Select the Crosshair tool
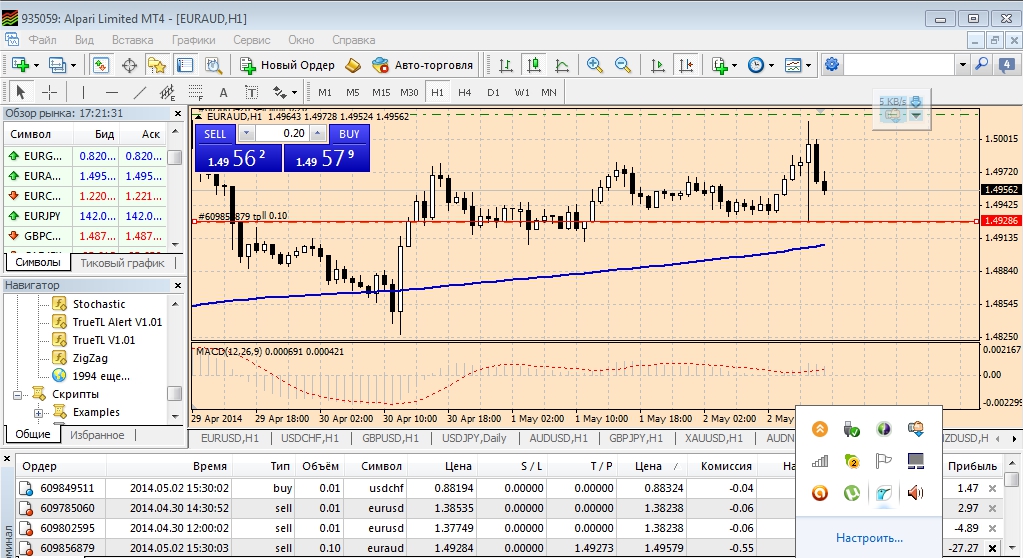Screen dimensions: 1023x558 (x=50, y=92)
